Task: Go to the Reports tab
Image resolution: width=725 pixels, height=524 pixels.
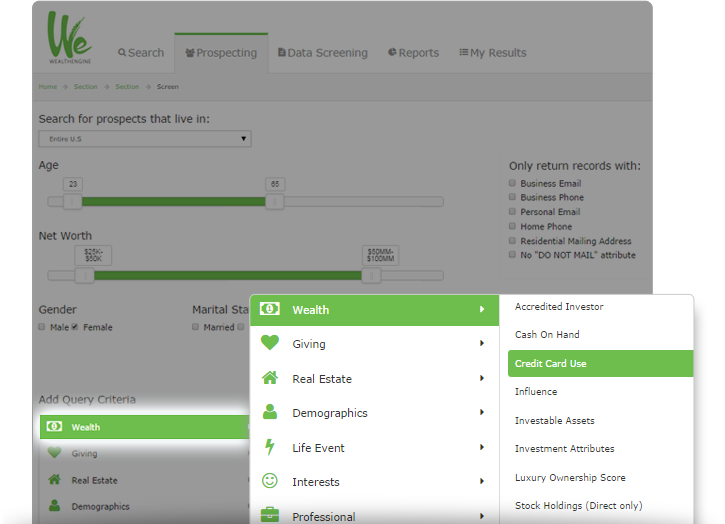Action: coord(413,53)
